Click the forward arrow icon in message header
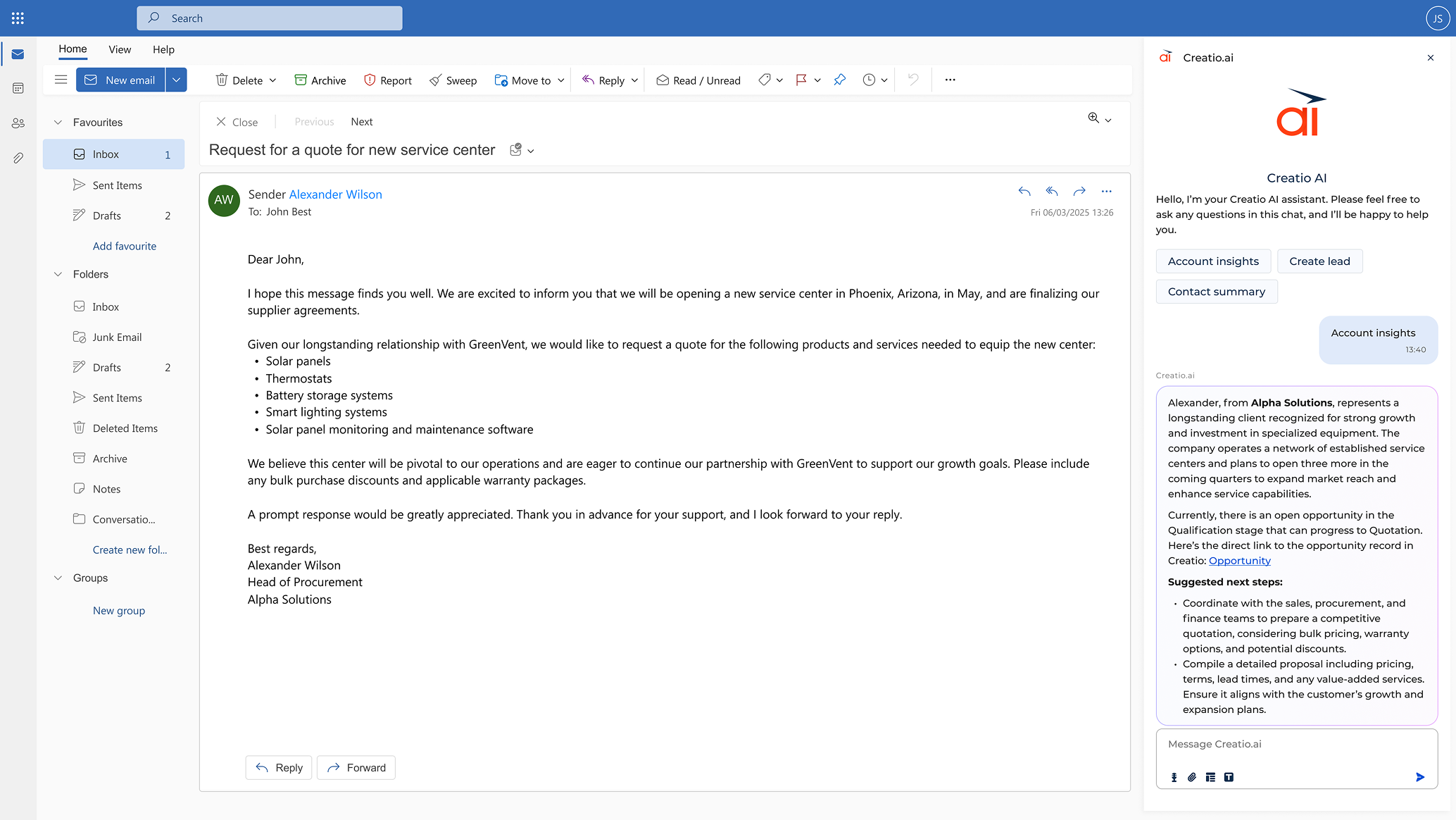 1079,191
